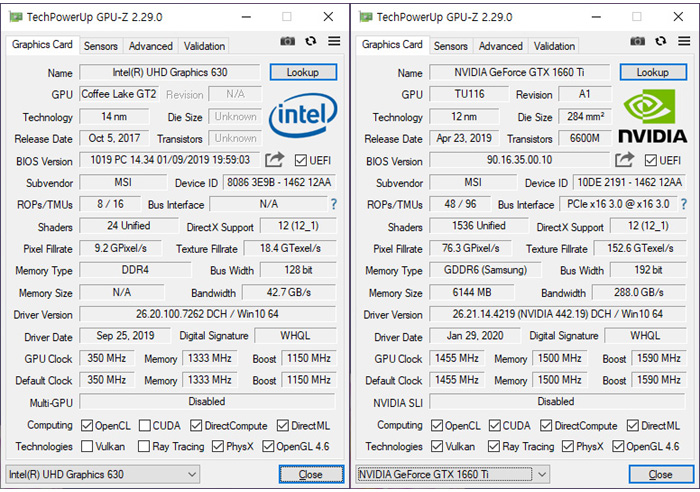Image resolution: width=700 pixels, height=492 pixels.
Task: Click BIOS Version field 90.16.35.00.10
Action: 520,160
